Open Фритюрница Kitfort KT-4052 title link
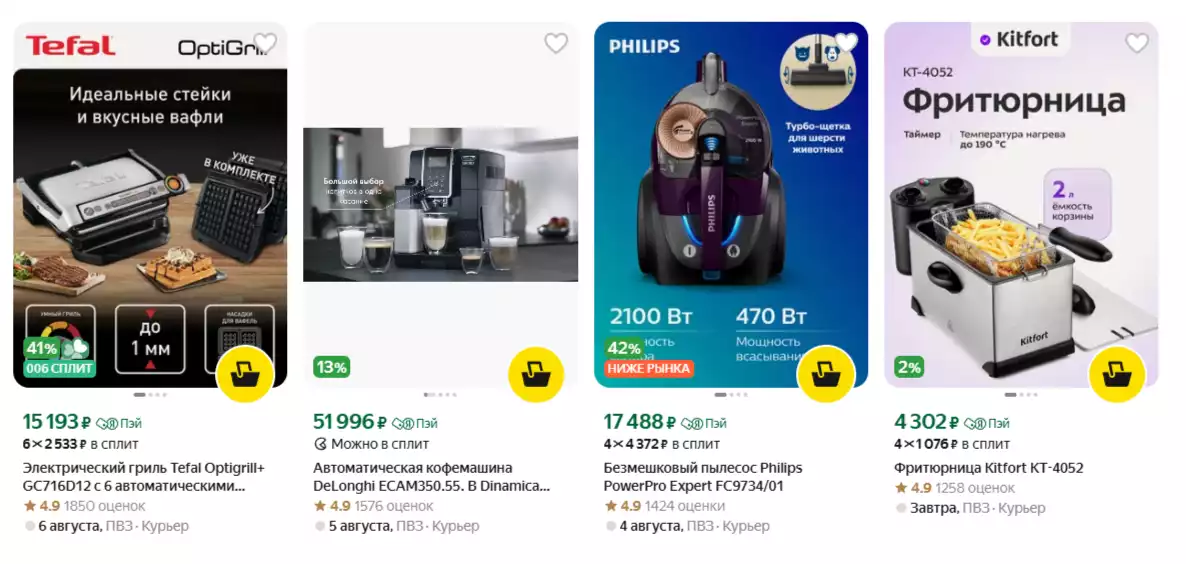Viewport: 1186px width, 564px height. click(989, 468)
